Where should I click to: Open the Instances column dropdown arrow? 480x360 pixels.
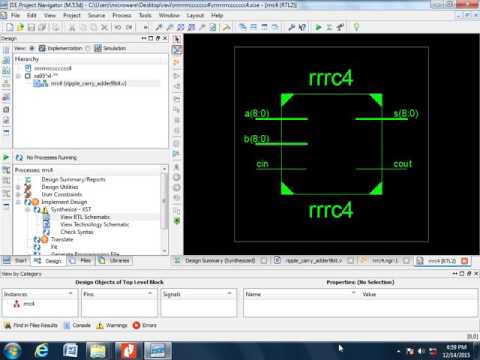70,293
